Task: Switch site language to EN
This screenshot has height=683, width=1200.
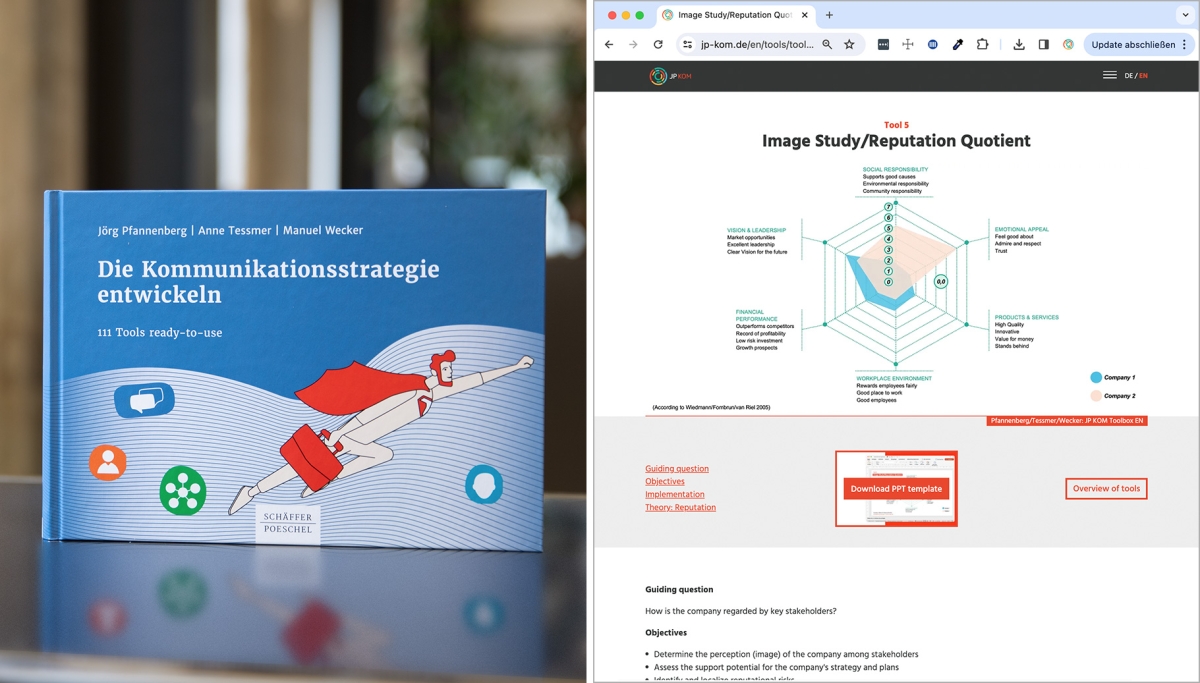Action: click(x=1143, y=76)
